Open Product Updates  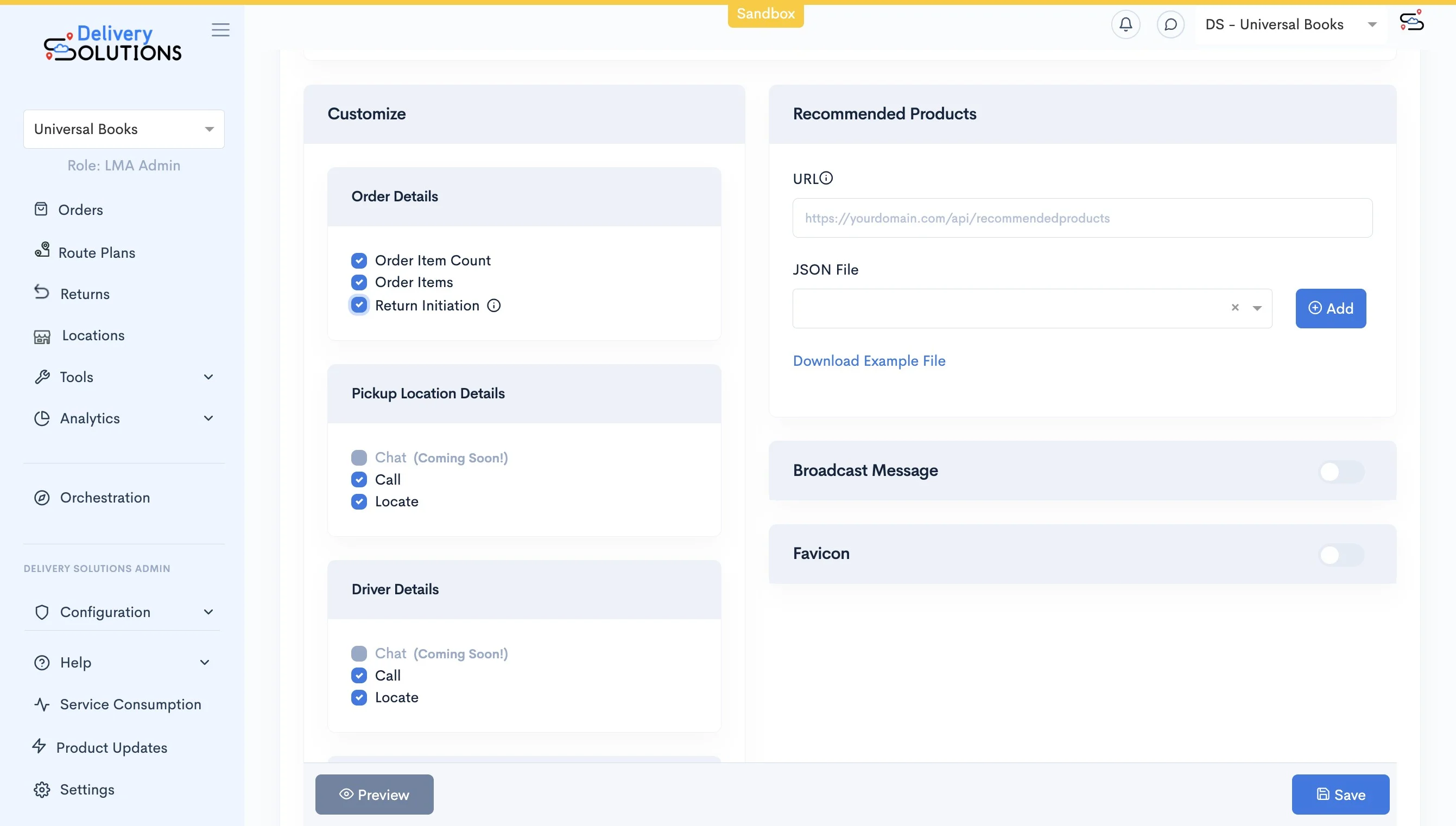[x=112, y=748]
